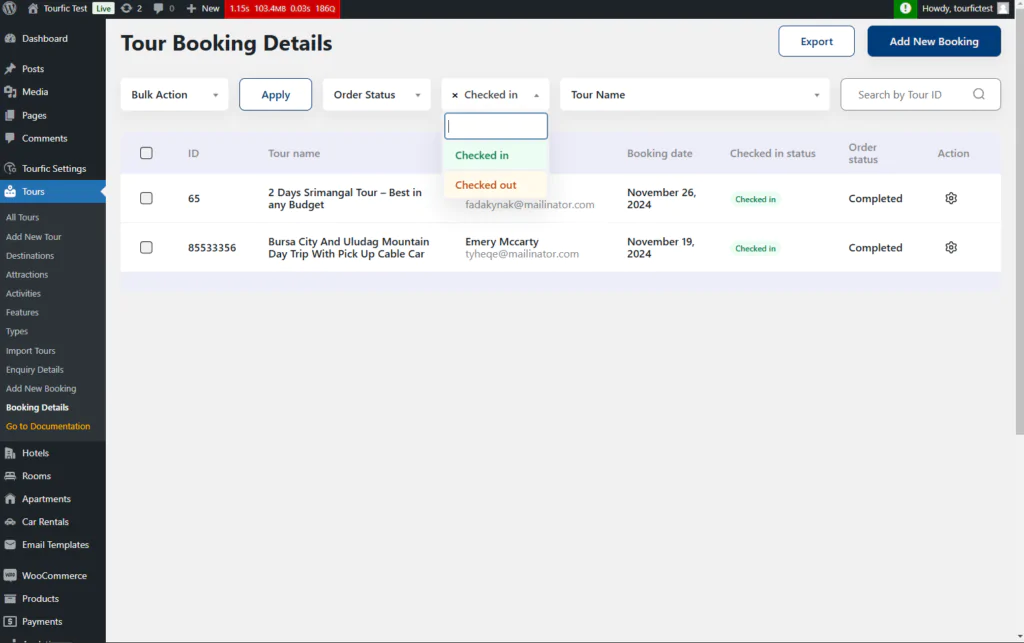Tick the checkbox for booking 85533356
Screen dimensions: 1024x643
click(x=146, y=247)
